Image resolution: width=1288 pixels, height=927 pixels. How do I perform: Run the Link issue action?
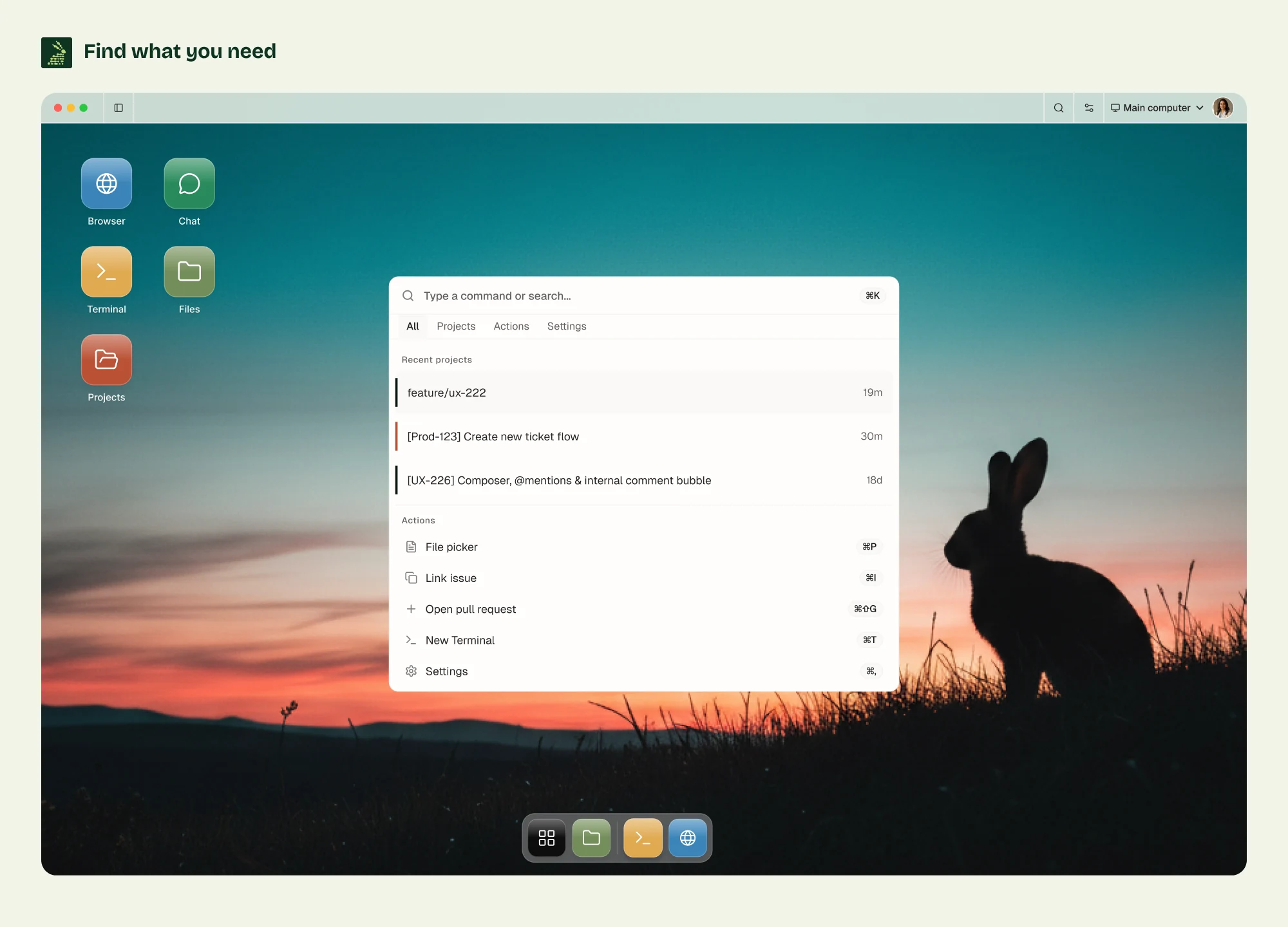tap(644, 578)
